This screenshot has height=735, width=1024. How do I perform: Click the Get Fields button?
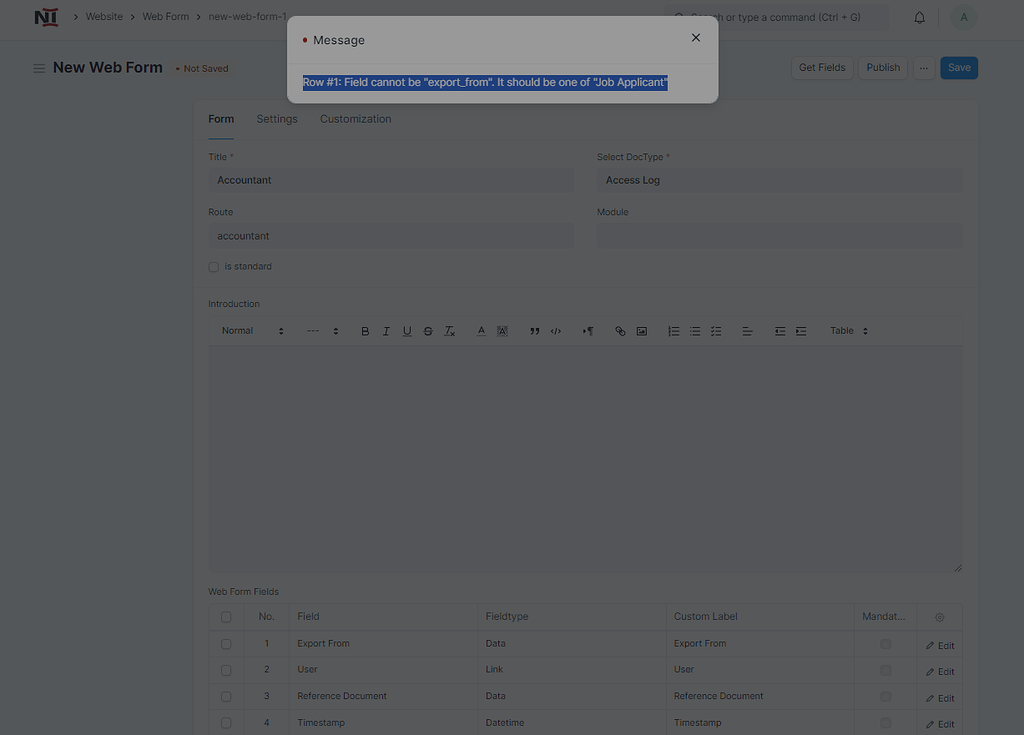[821, 67]
